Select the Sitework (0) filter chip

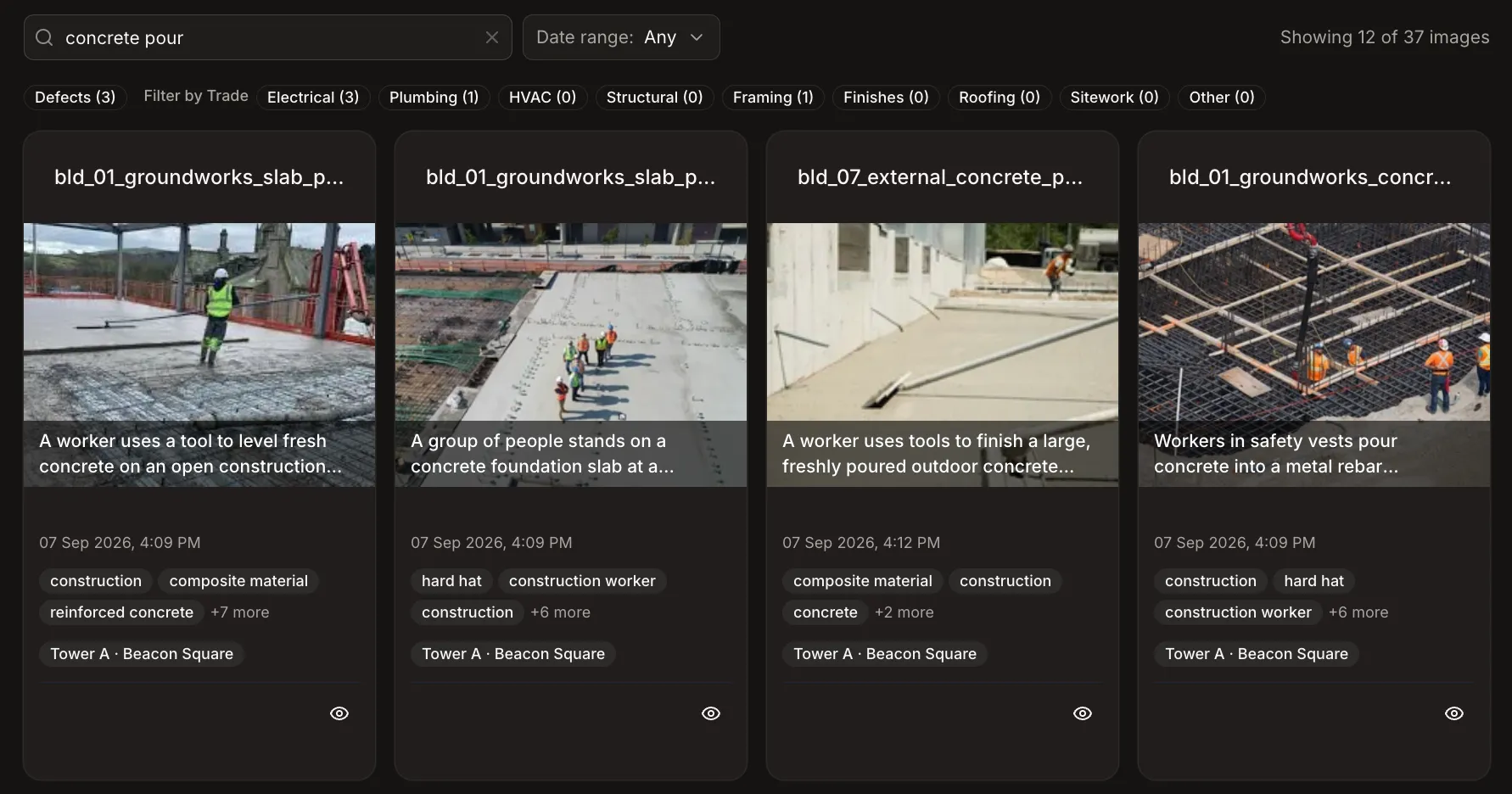click(x=1114, y=98)
